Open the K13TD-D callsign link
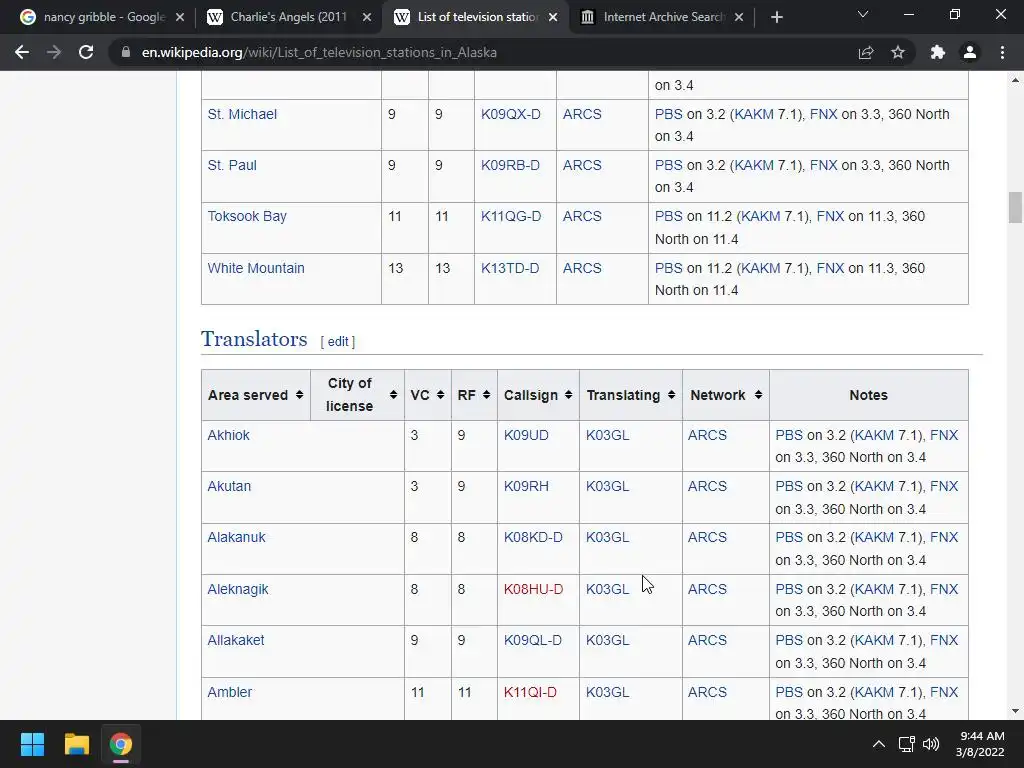 coord(510,268)
